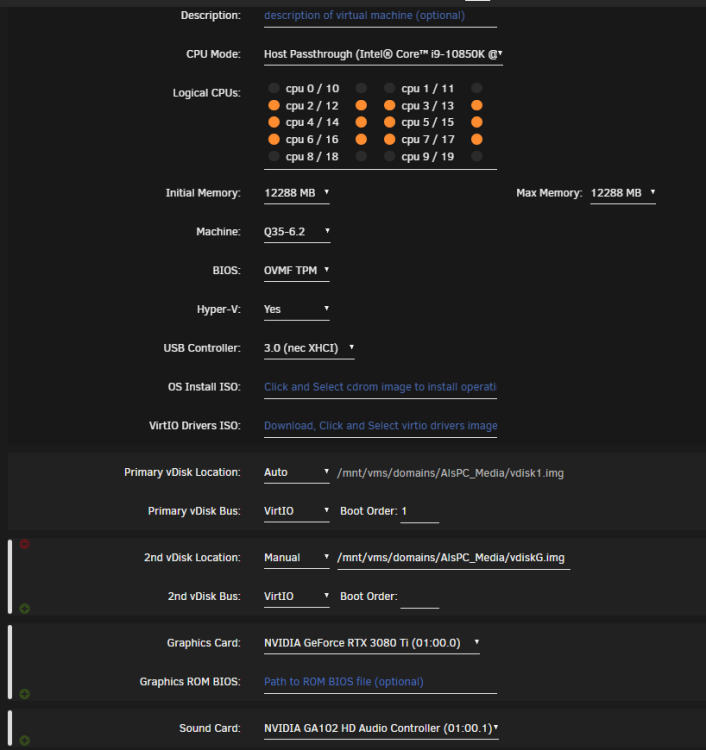The height and width of the screenshot is (750, 706).
Task: Disable logical cpu 4 toggle
Action: coord(274,122)
